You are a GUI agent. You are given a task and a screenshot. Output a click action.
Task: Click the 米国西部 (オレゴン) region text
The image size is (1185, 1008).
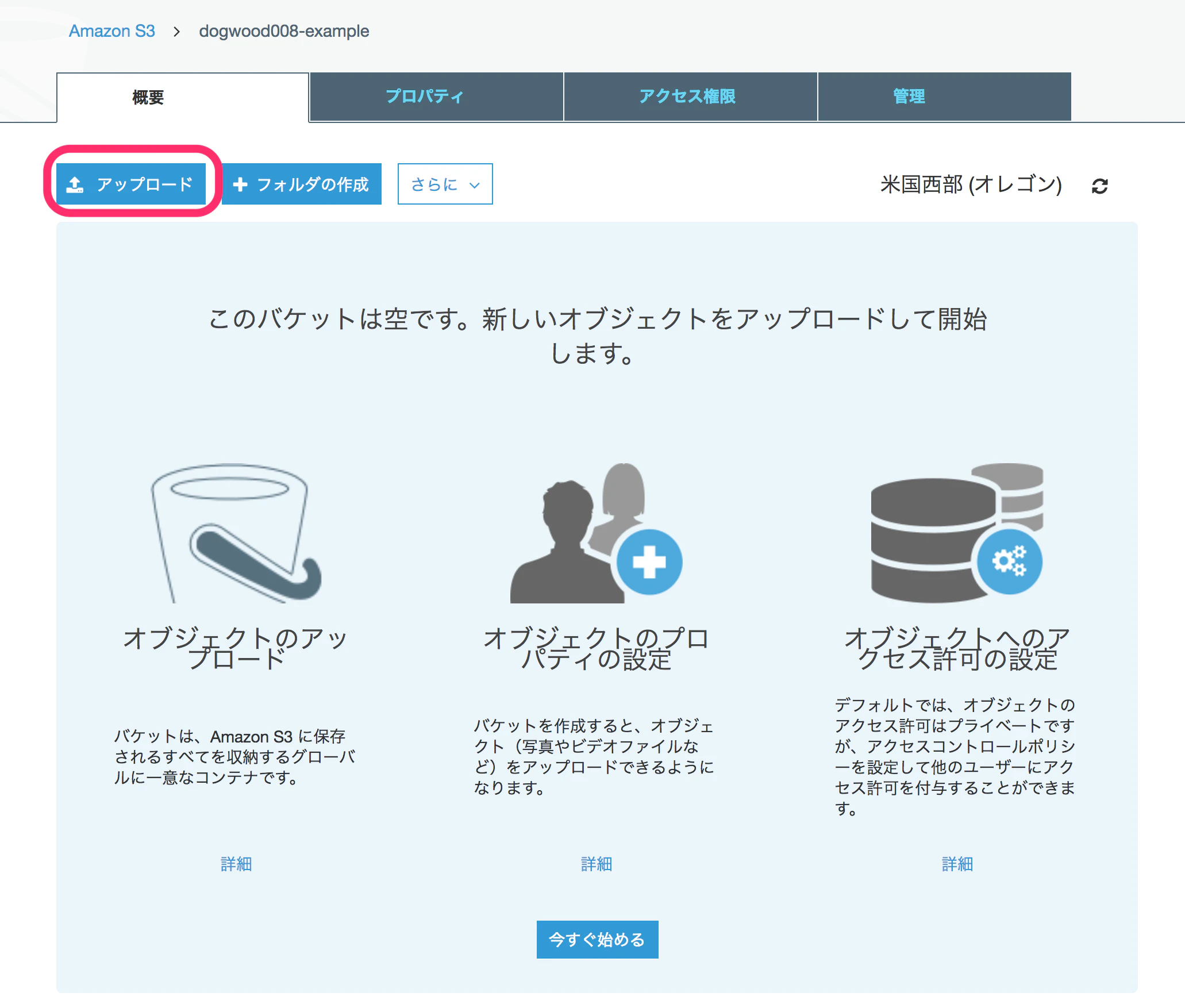pos(971,184)
